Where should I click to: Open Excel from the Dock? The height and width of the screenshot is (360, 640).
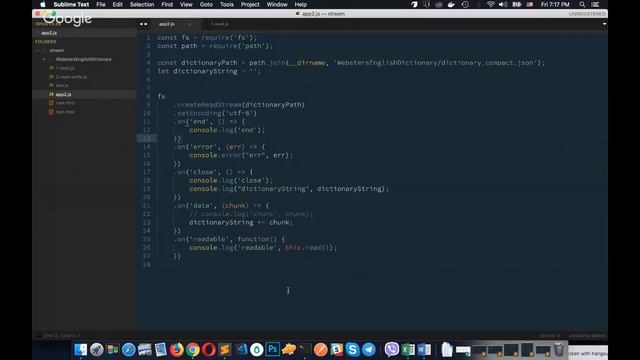(x=407, y=350)
